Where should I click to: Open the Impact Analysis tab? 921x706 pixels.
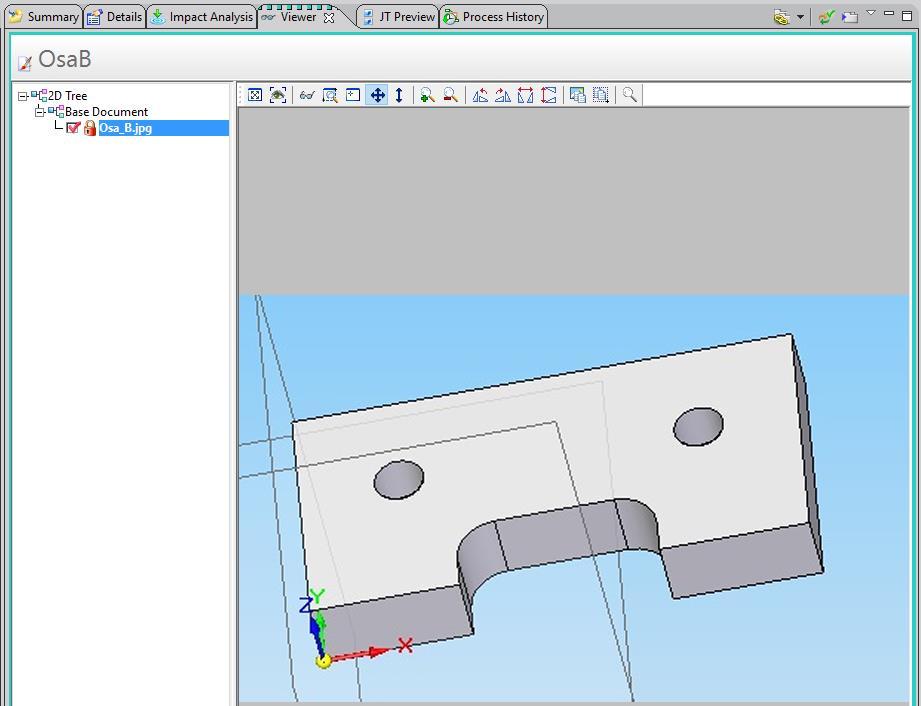pyautogui.click(x=203, y=17)
